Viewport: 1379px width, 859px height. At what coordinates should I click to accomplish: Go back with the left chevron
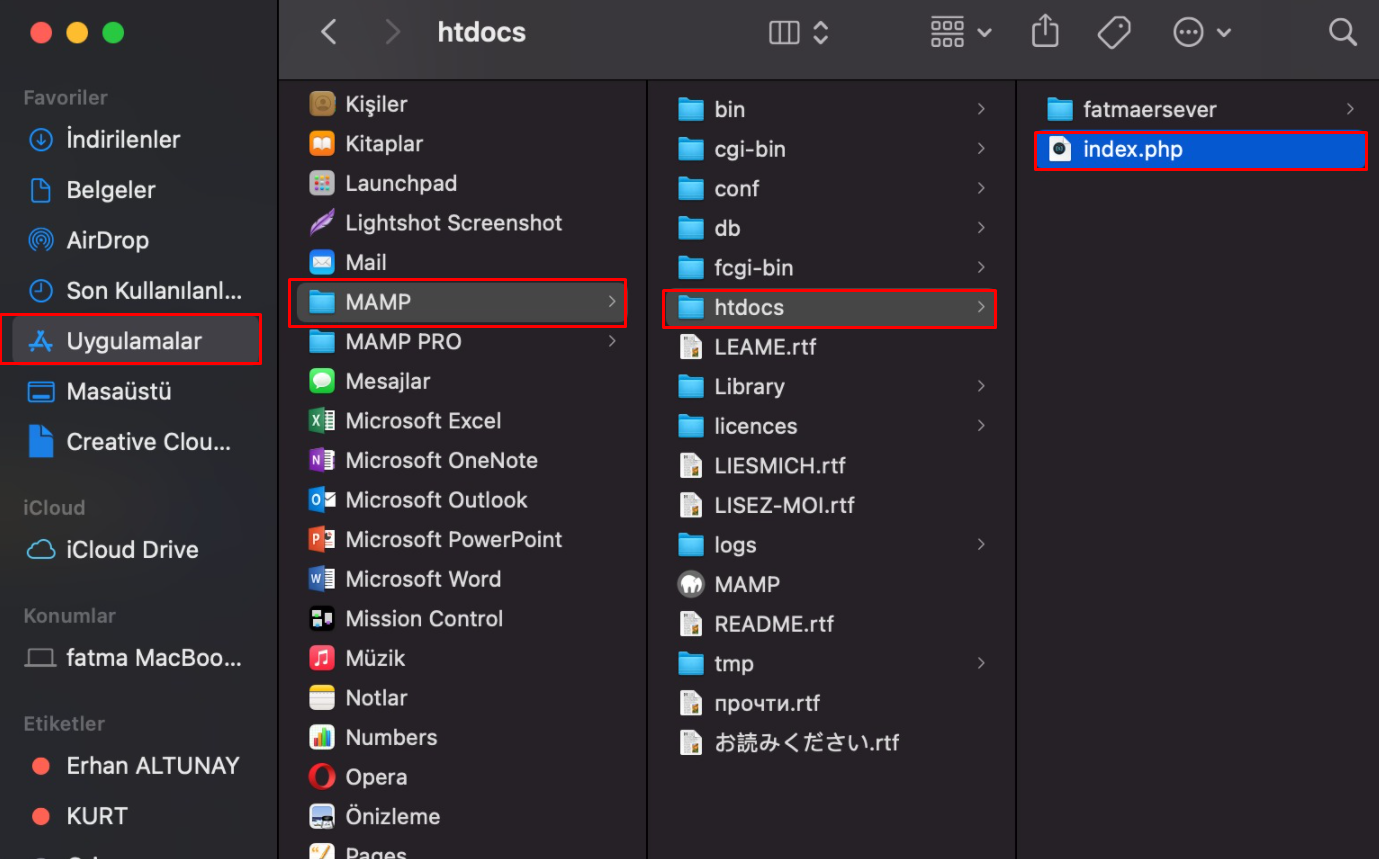(328, 32)
